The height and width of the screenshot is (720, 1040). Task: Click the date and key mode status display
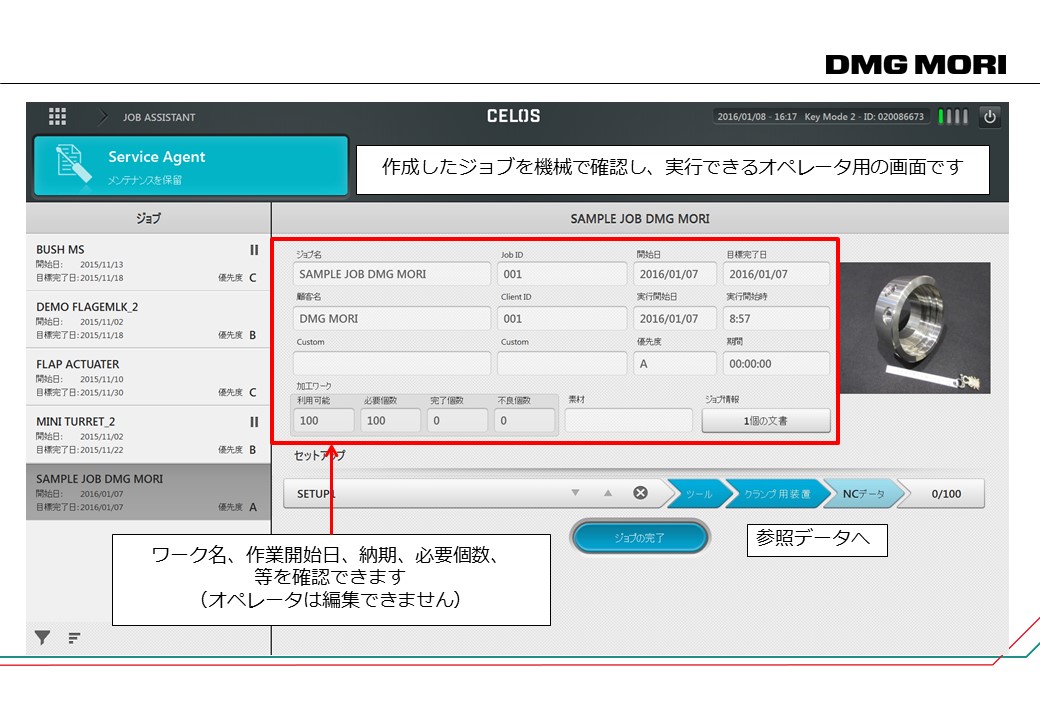coord(820,117)
